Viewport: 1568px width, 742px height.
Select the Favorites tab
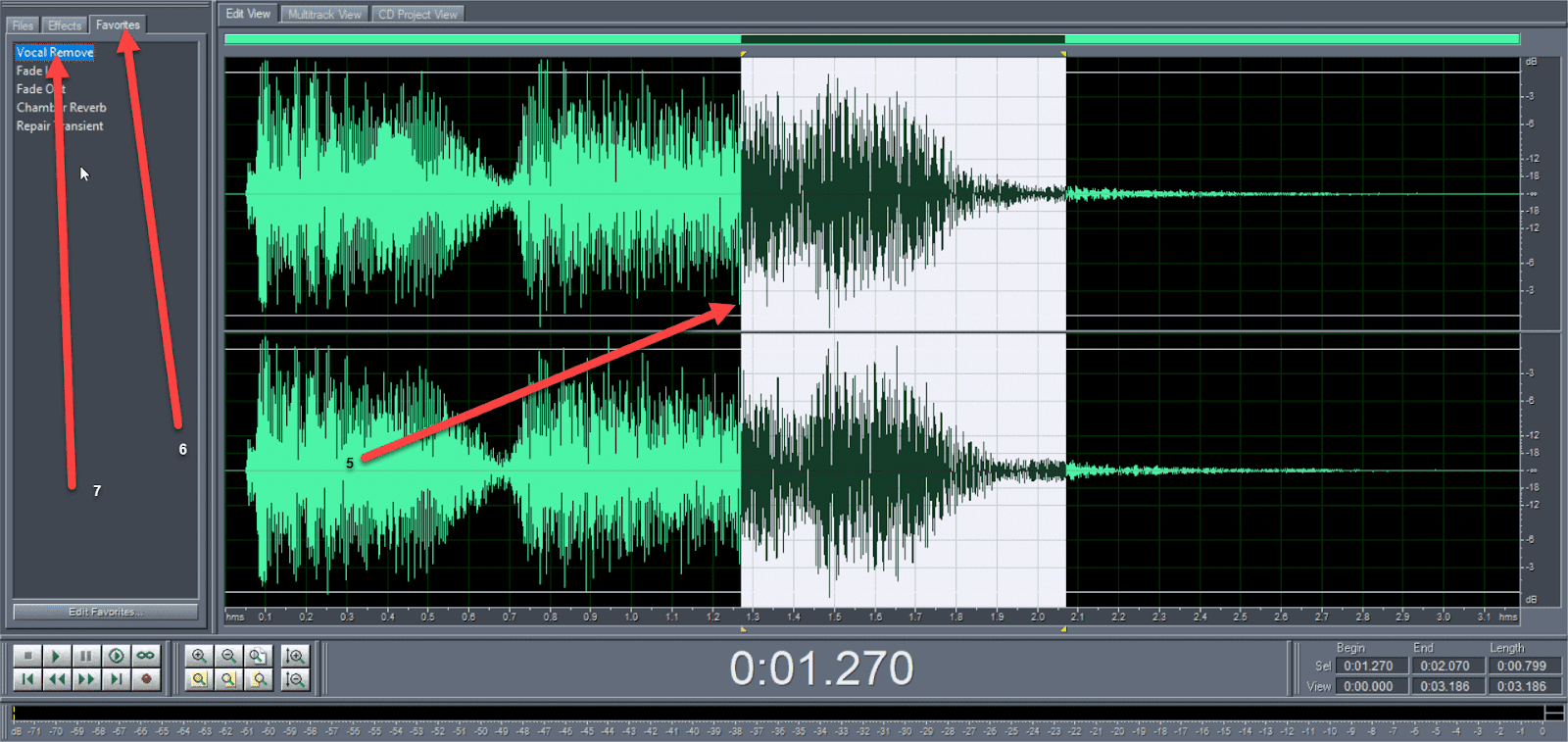118,25
